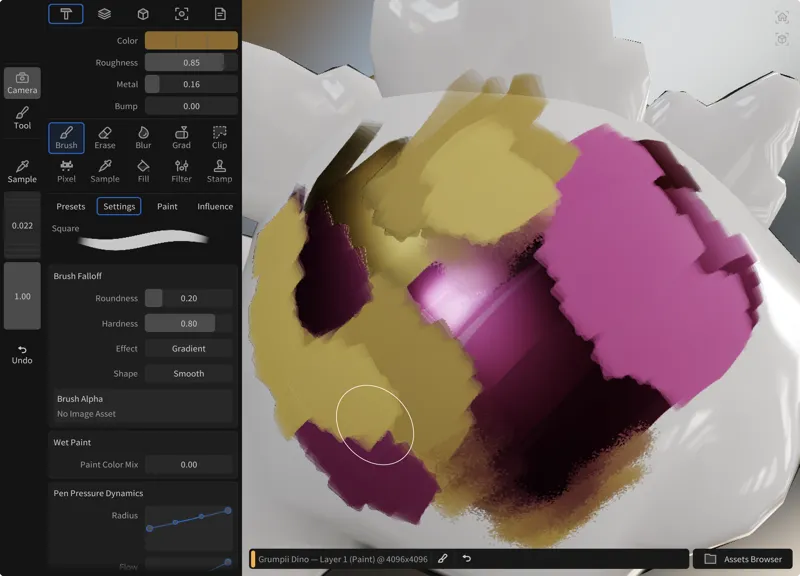Select the Erase tool
Viewport: 800px width, 576px height.
point(105,138)
